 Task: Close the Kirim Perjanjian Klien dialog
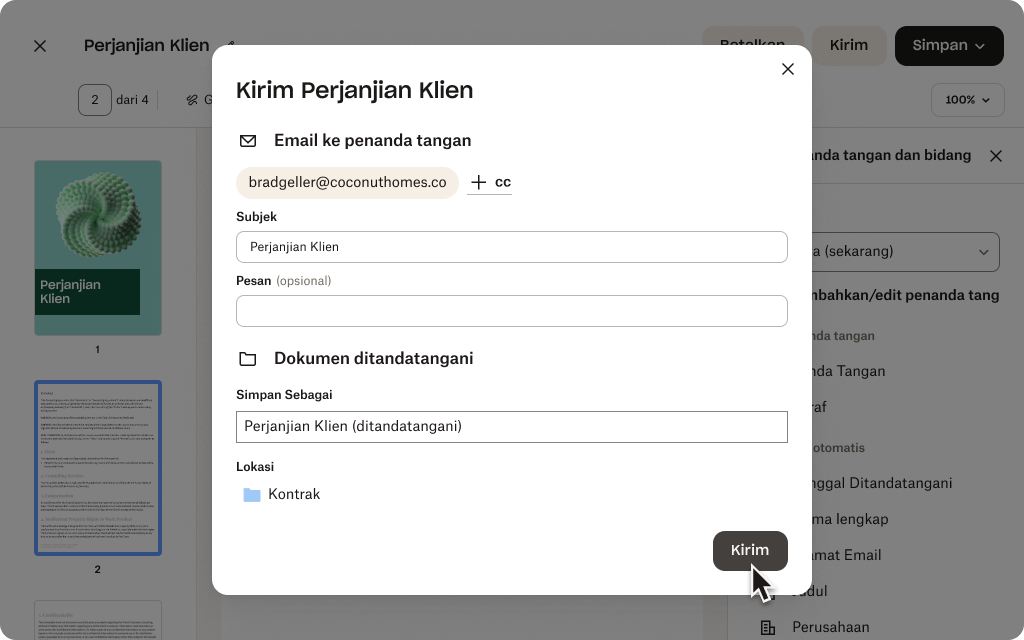point(788,69)
